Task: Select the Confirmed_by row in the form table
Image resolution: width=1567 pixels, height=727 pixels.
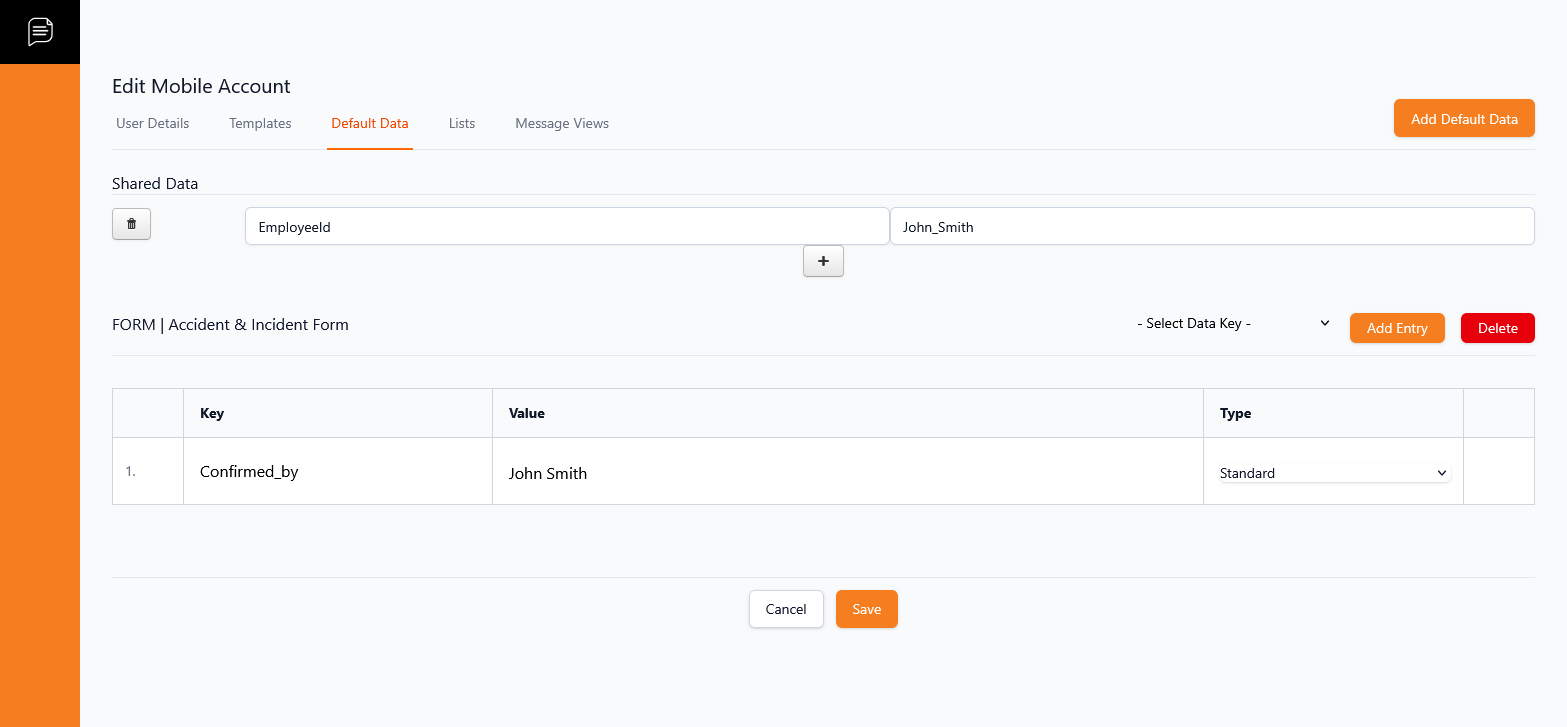Action: click(338, 472)
